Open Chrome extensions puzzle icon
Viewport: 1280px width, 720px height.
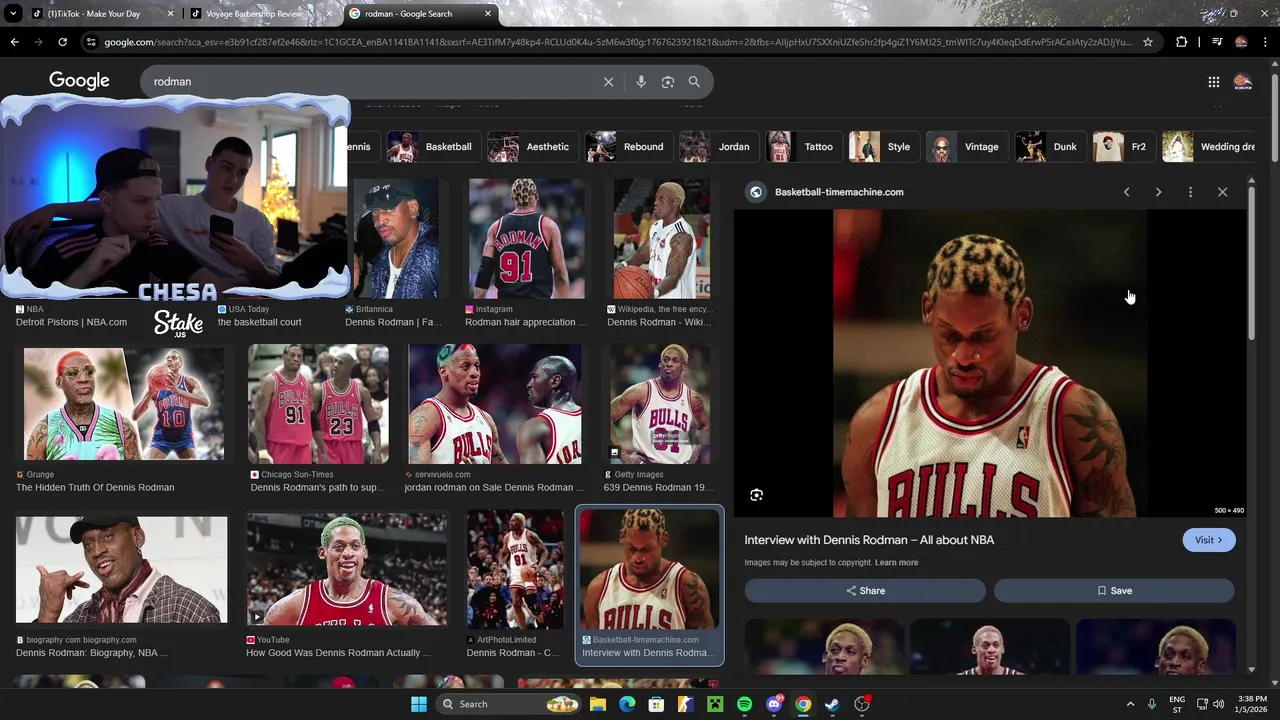pyautogui.click(x=1182, y=42)
